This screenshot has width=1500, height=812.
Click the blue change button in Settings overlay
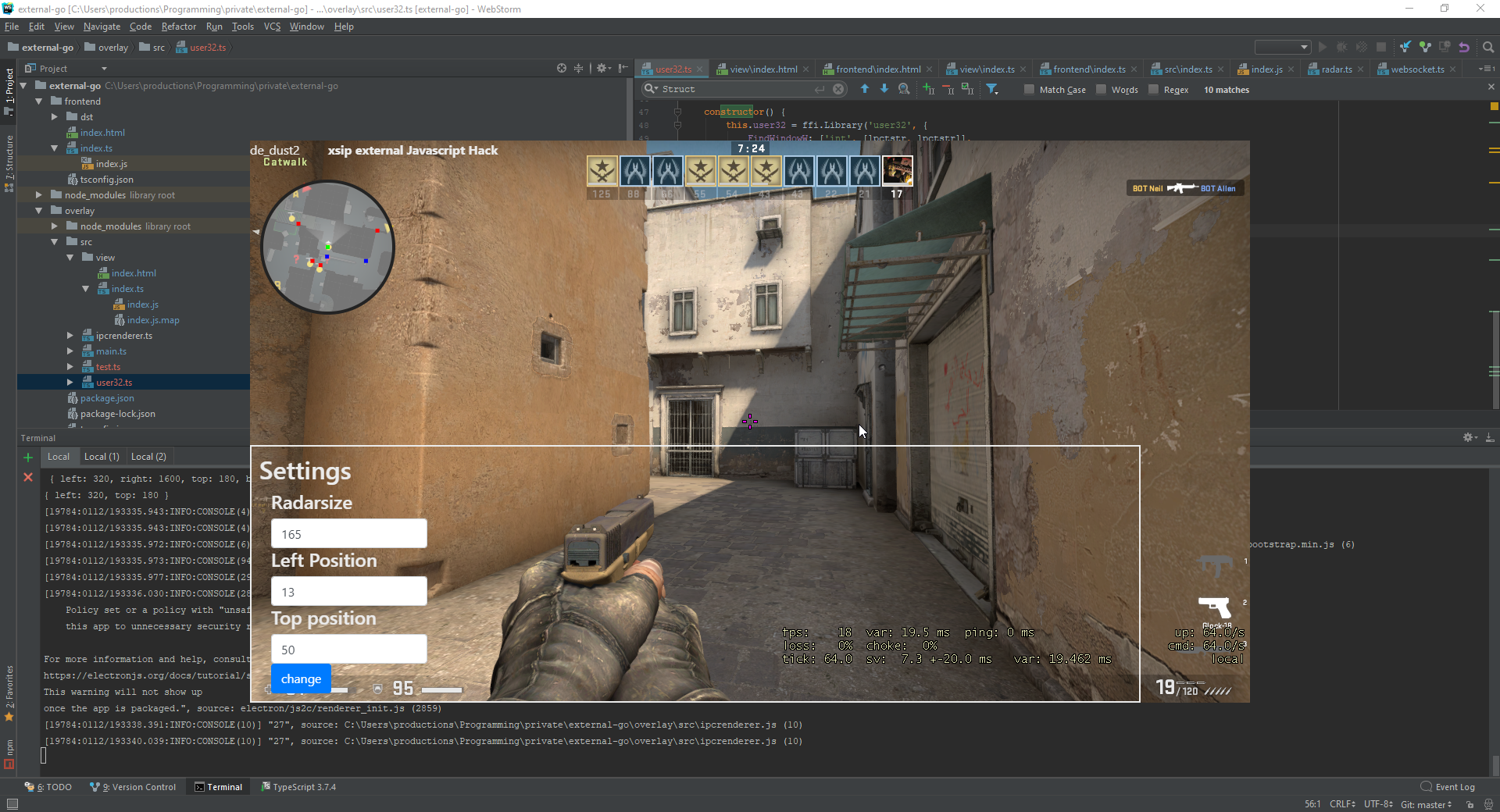(x=301, y=678)
